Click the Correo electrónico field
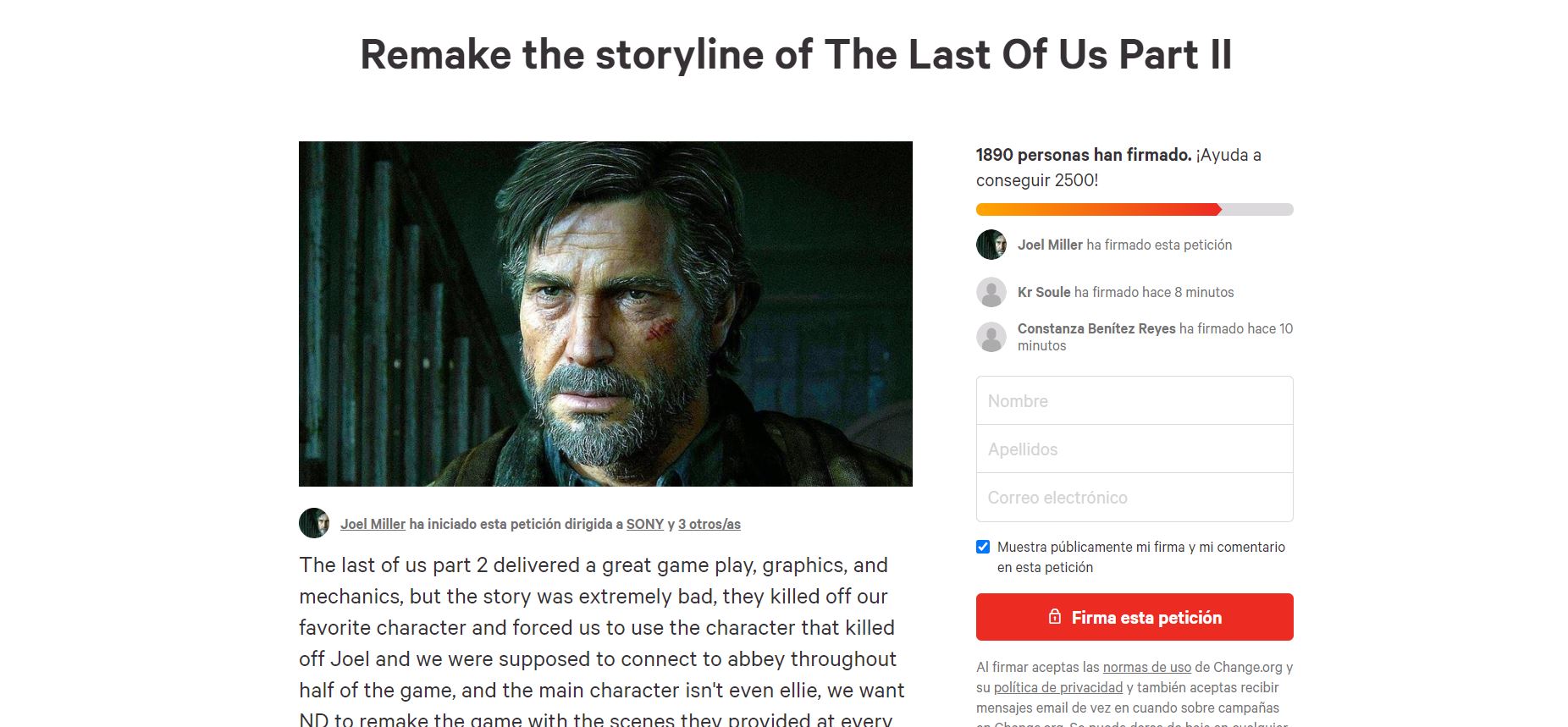Viewport: 1568px width, 727px height. (x=1134, y=498)
